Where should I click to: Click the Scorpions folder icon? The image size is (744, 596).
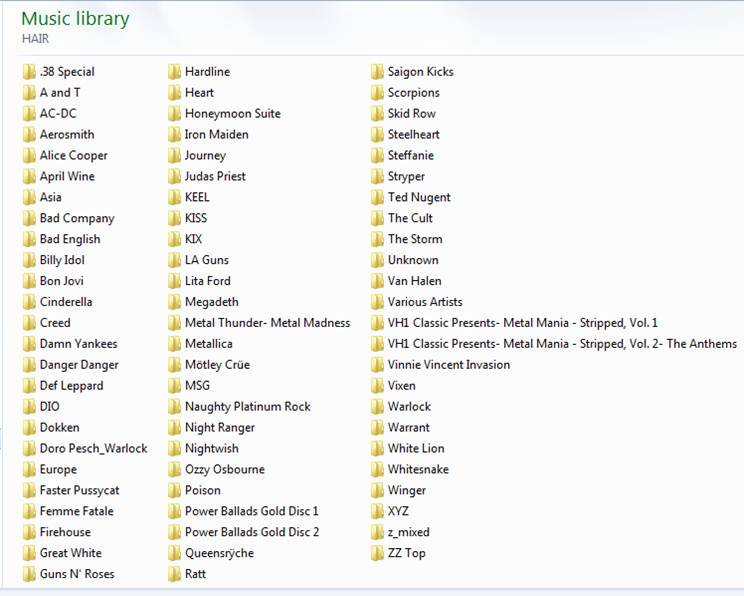[377, 93]
